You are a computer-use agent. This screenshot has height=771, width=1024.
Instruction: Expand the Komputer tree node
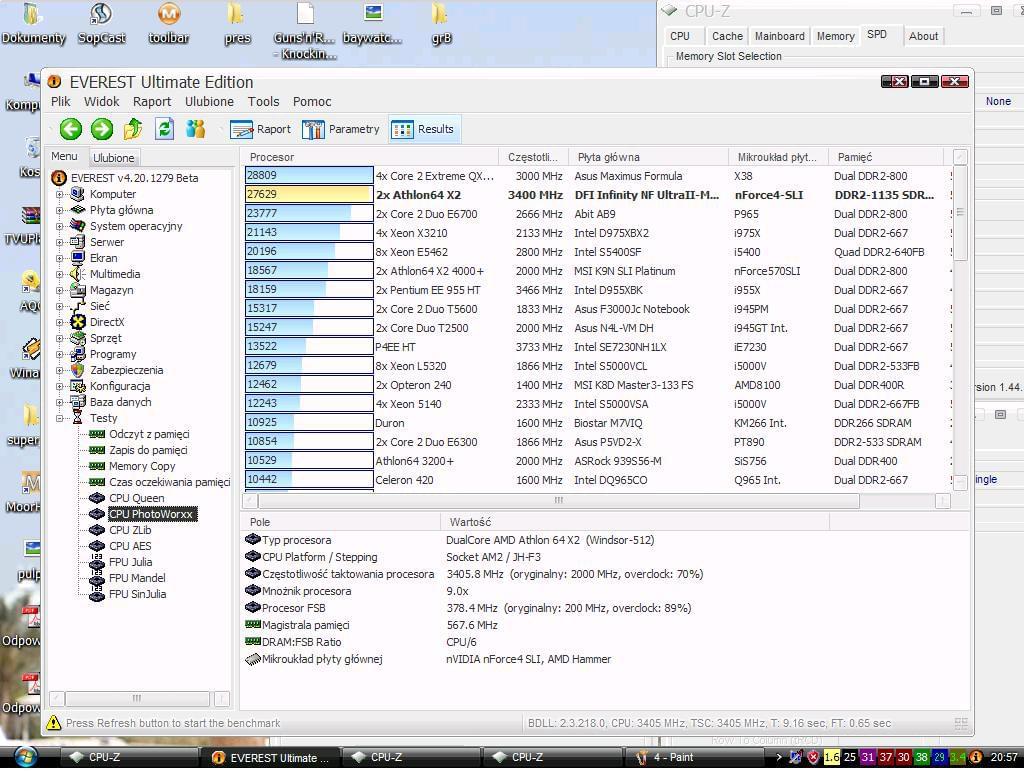click(x=59, y=194)
